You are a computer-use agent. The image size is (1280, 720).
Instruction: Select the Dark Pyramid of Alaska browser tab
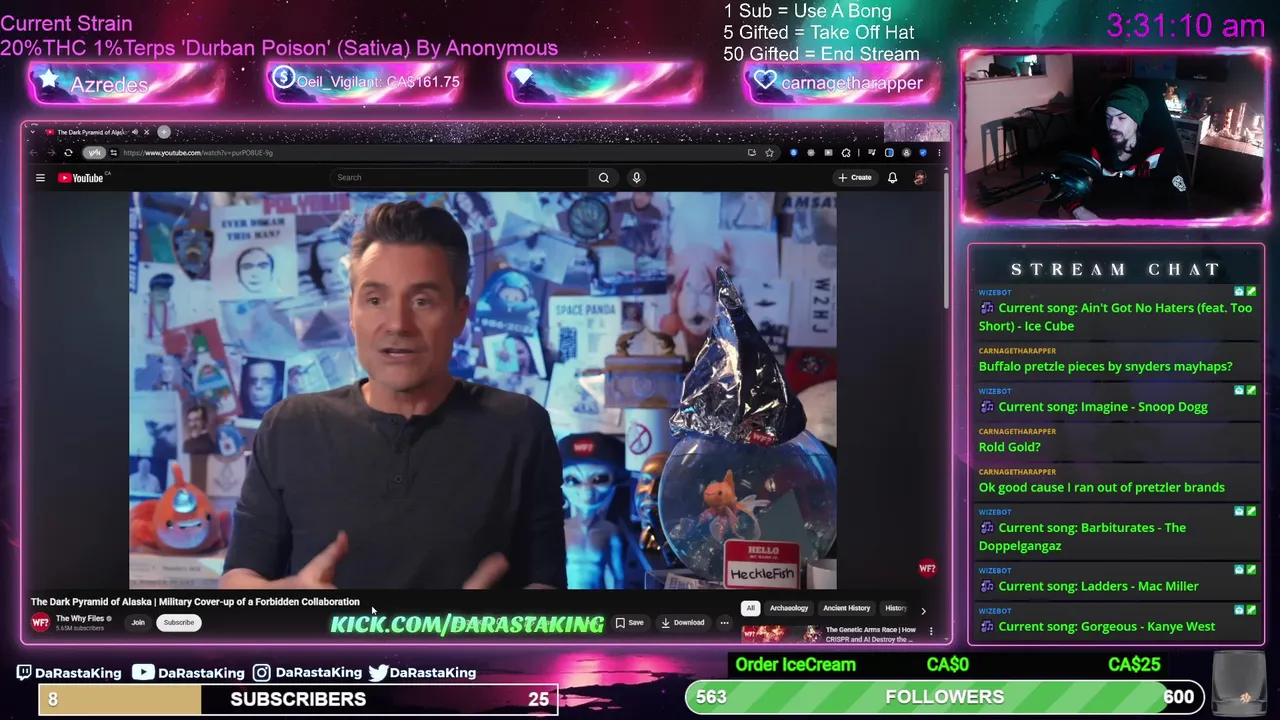pos(90,132)
